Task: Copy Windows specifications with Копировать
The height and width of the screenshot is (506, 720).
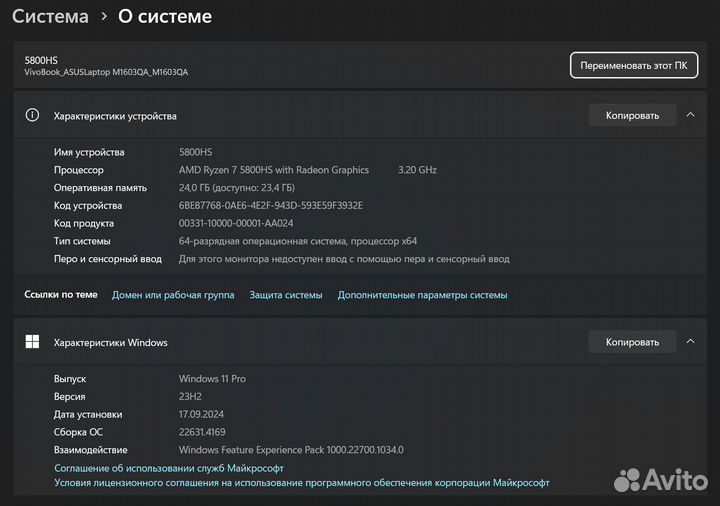Action: [632, 342]
